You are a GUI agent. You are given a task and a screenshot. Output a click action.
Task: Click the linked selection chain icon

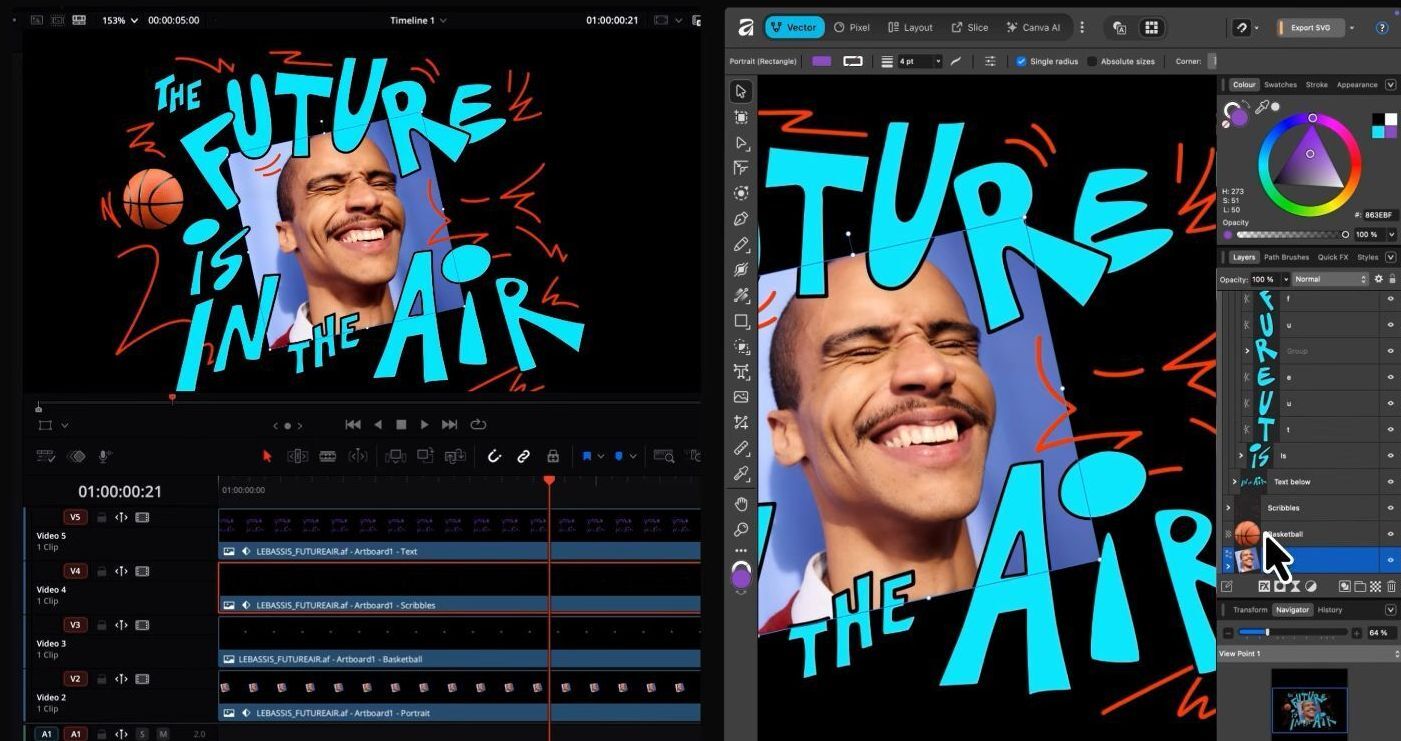523,456
